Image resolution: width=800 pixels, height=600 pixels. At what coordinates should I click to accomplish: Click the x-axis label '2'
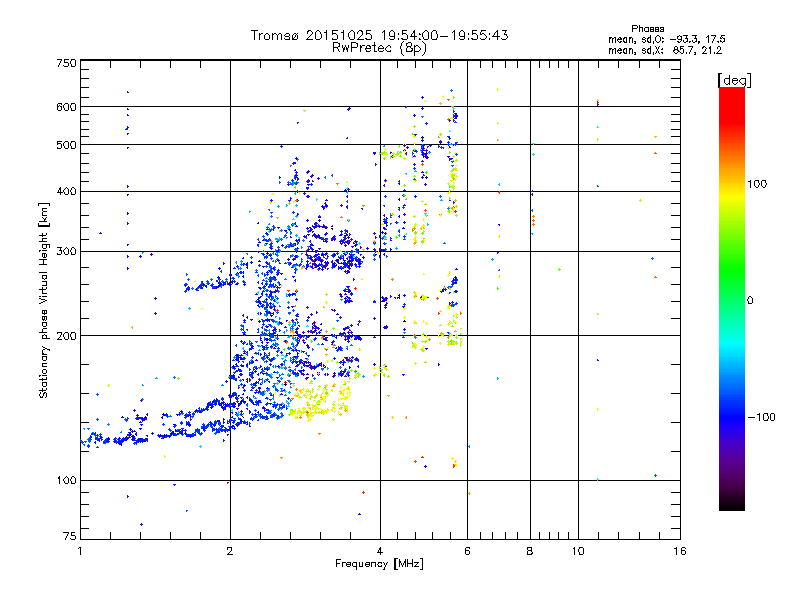coord(230,551)
